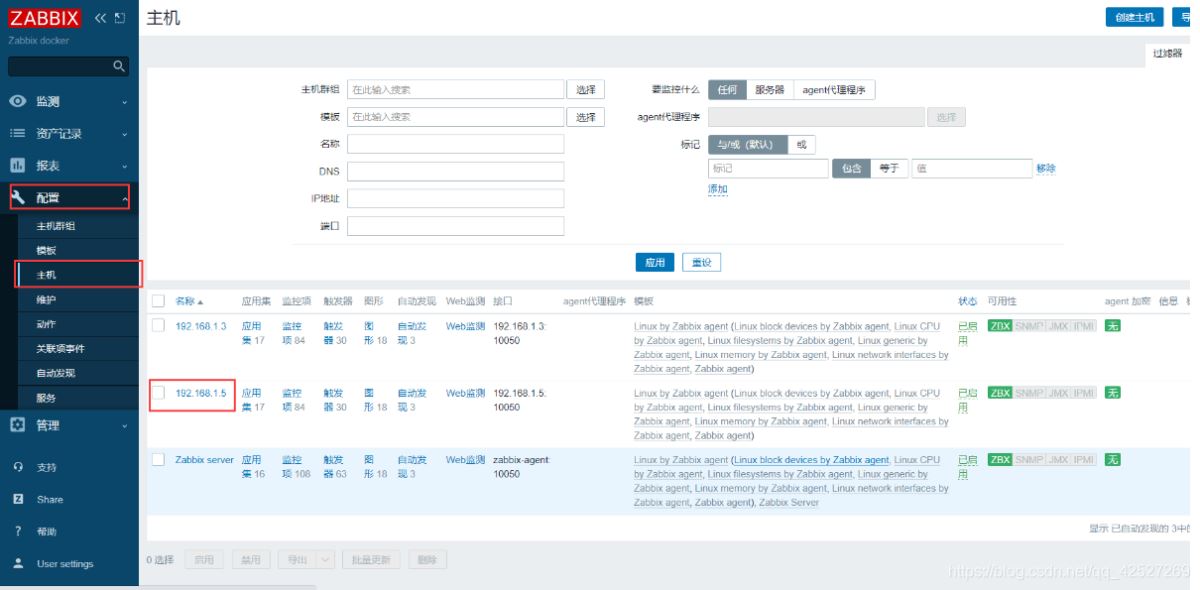1200x590 pixels.
Task: Click the 创建主机 button
Action: point(1137,16)
